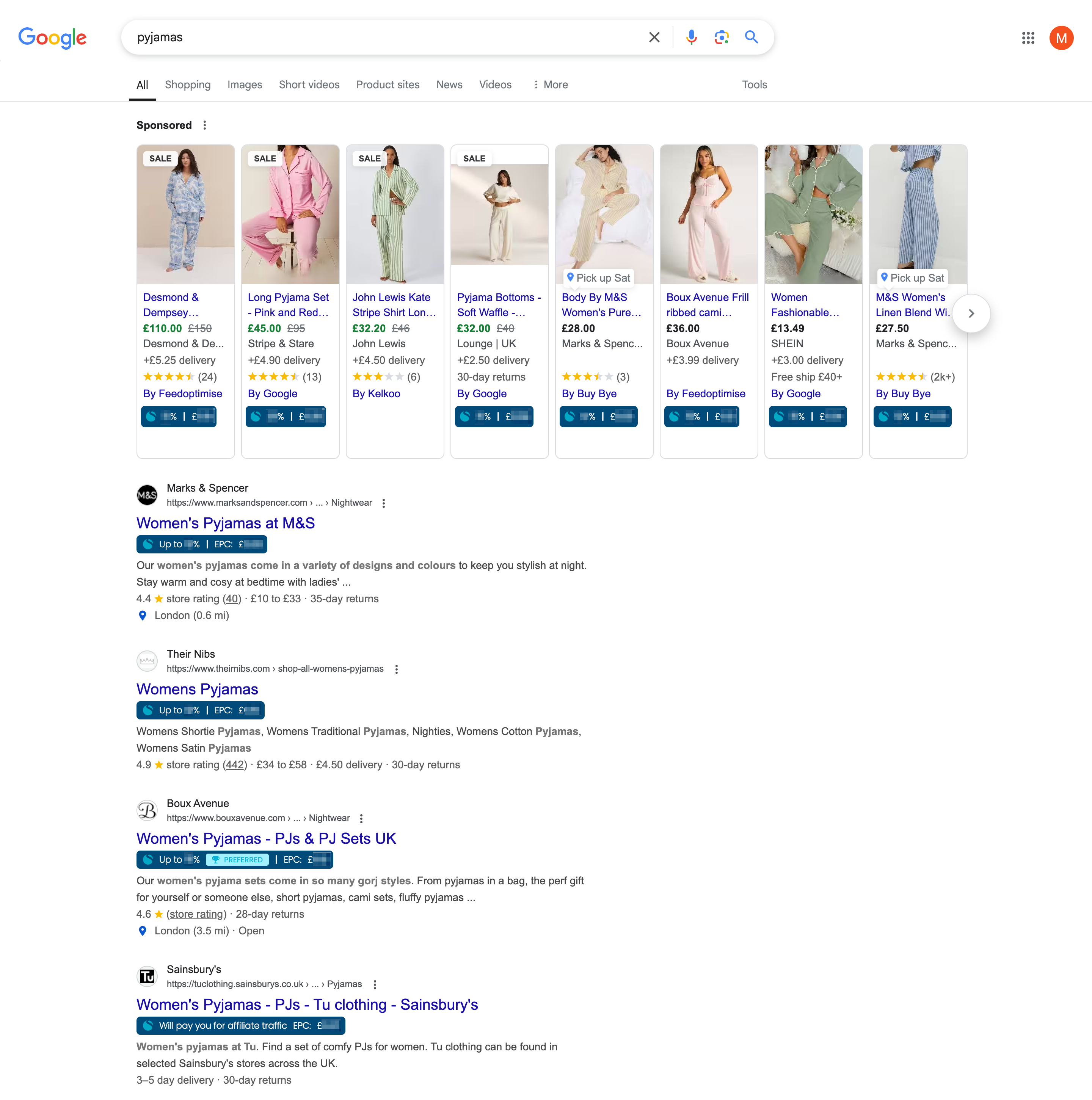Viewport: 1092px width, 1100px height.
Task: Open Women's Pyjamas at M&S link
Action: pos(226,523)
